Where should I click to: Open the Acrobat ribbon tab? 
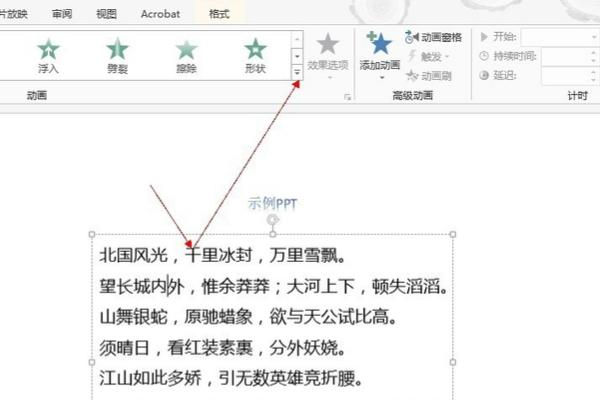pyautogui.click(x=160, y=14)
